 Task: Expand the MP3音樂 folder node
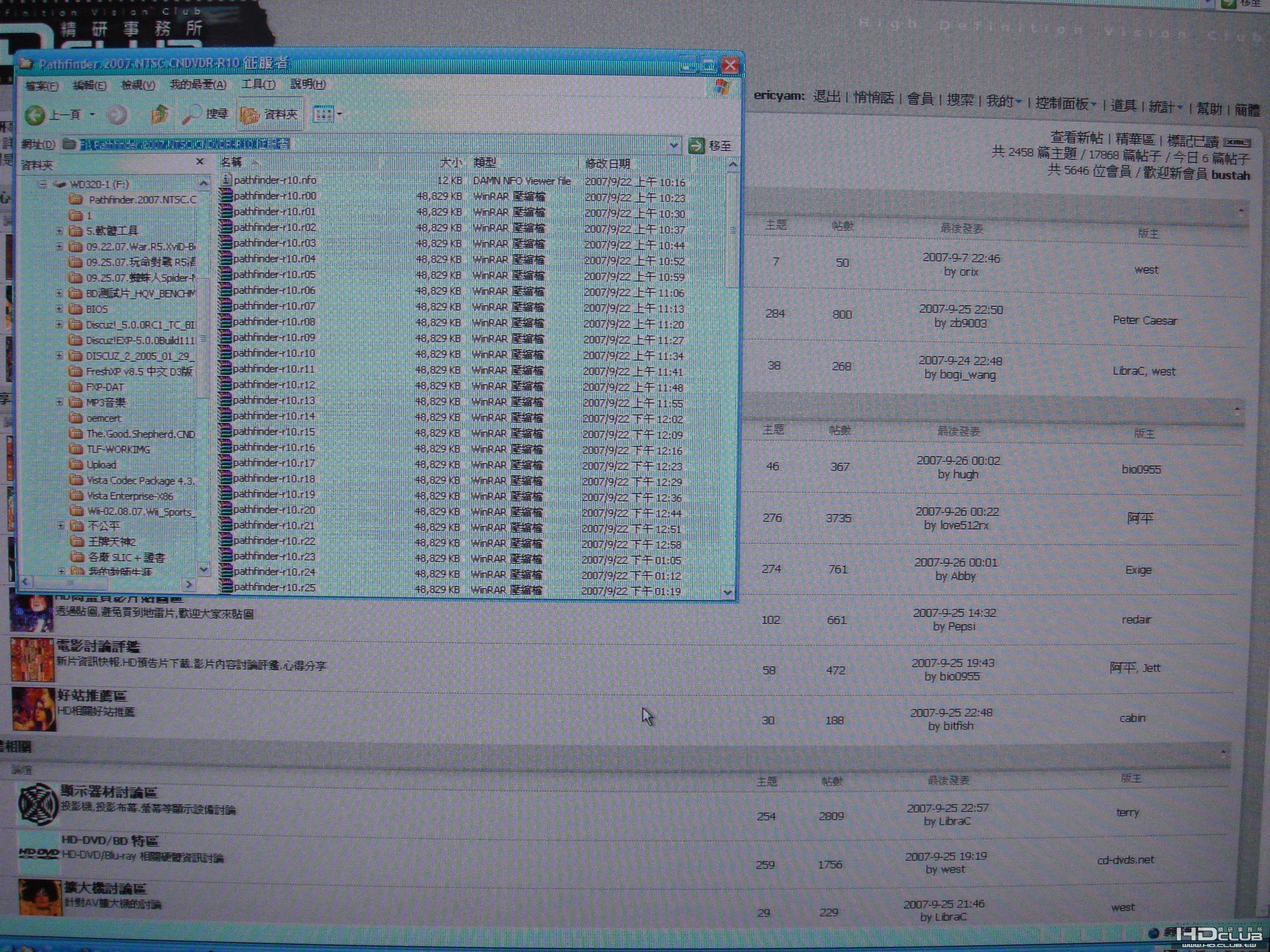60,402
